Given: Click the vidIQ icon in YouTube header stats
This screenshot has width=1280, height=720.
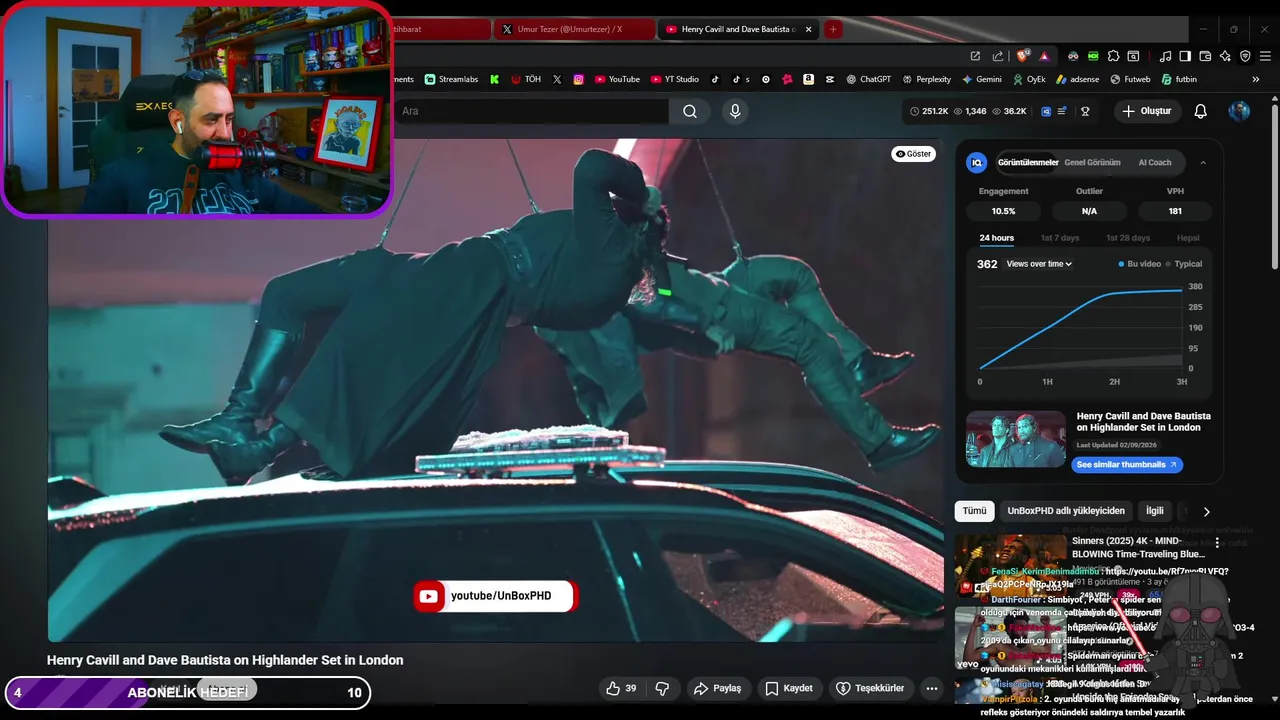Looking at the screenshot, I should pos(1046,111).
